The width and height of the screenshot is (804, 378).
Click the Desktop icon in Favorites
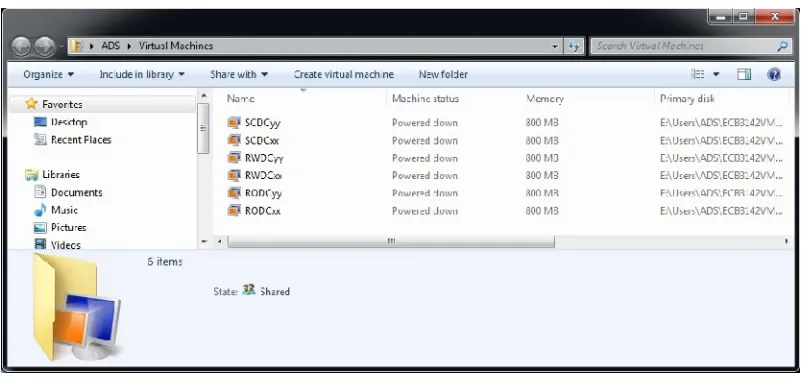40,122
